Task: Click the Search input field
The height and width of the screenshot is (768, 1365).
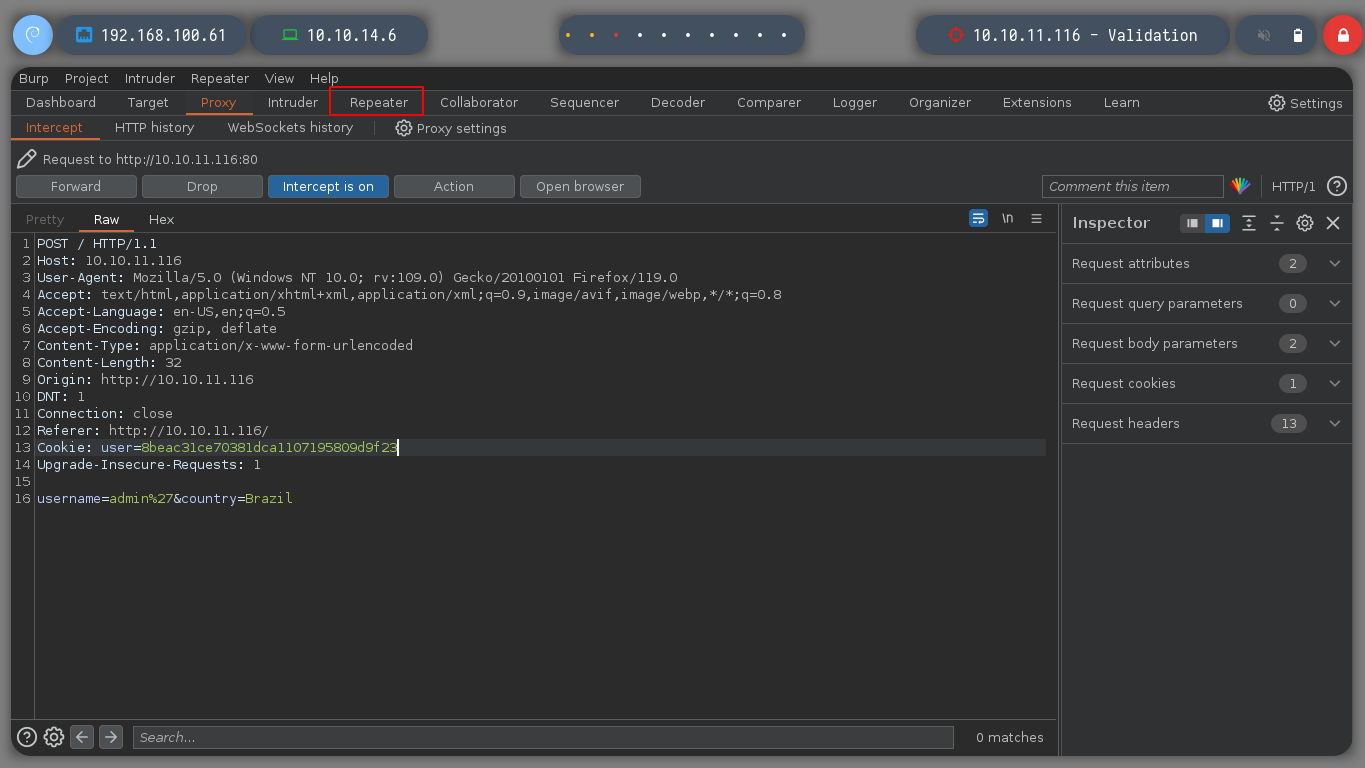Action: pos(543,737)
